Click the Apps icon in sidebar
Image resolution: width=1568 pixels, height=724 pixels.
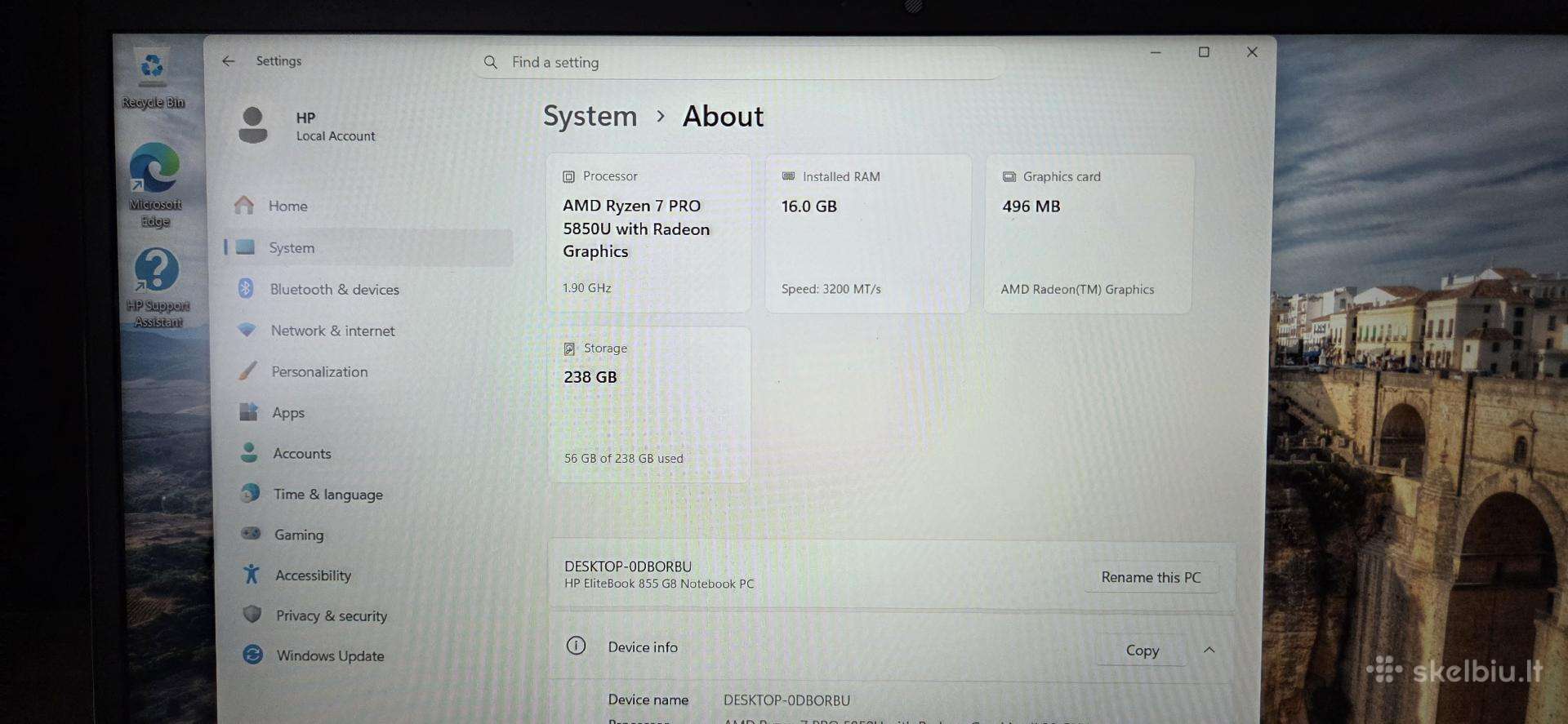(x=248, y=411)
